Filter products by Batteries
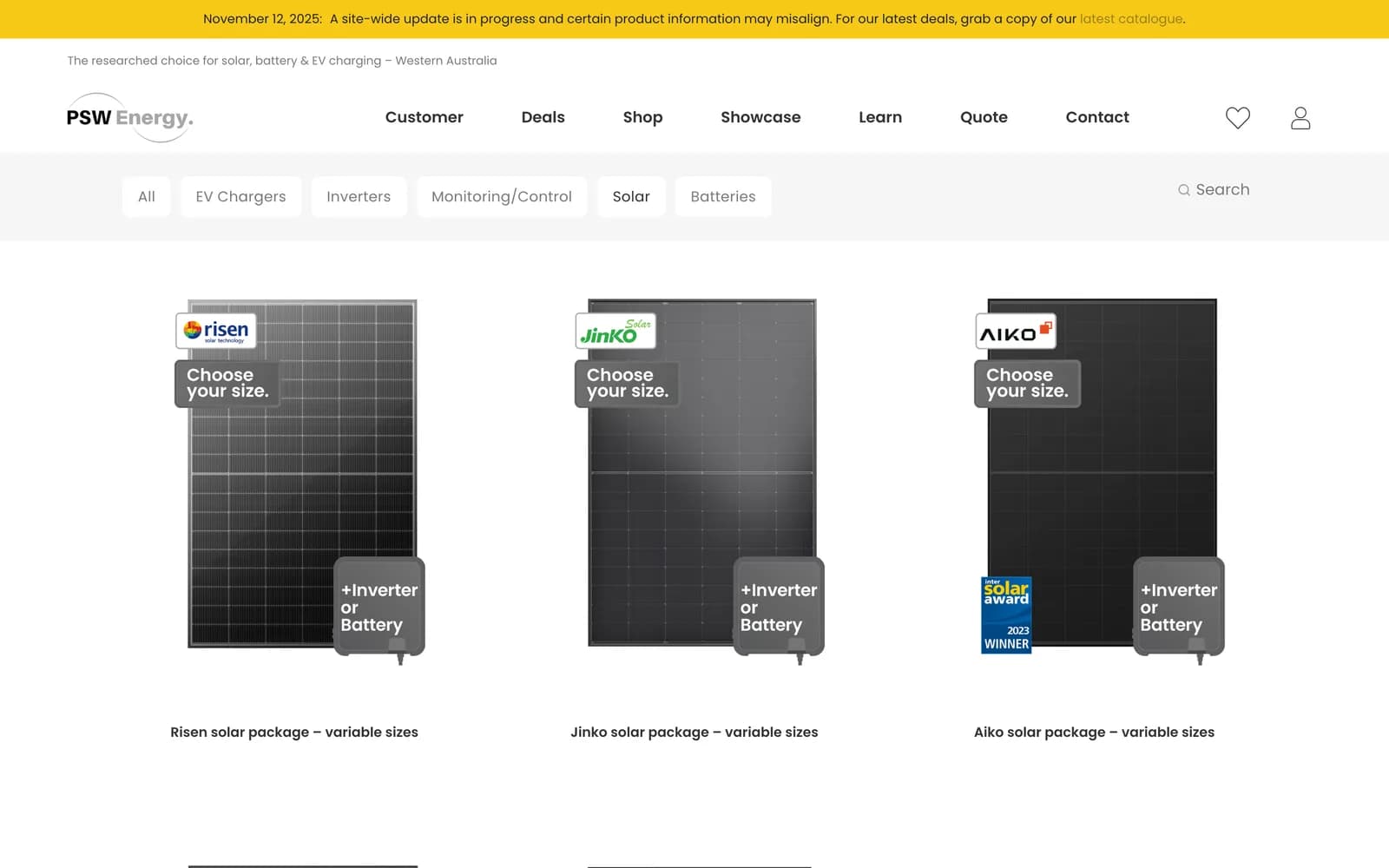 point(723,196)
